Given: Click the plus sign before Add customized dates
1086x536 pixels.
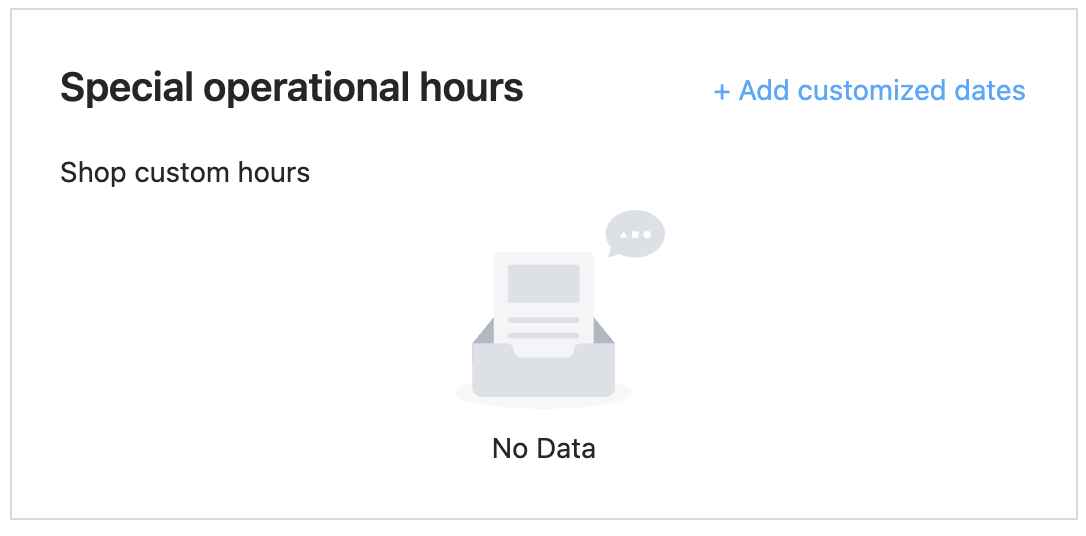Looking at the screenshot, I should pyautogui.click(x=722, y=91).
